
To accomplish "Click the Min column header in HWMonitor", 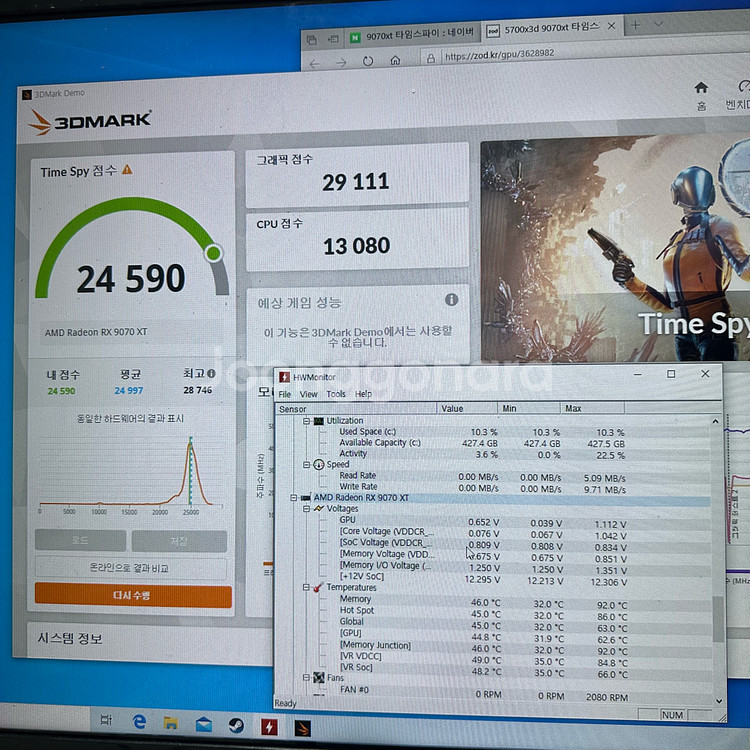I will click(x=529, y=408).
